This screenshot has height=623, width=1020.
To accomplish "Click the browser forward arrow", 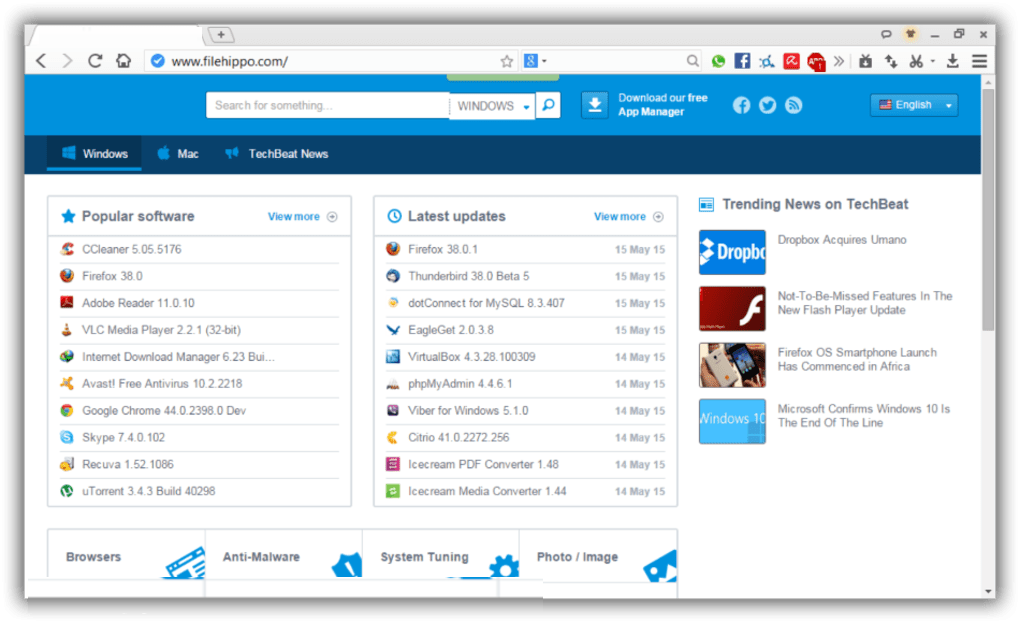I will pos(67,61).
